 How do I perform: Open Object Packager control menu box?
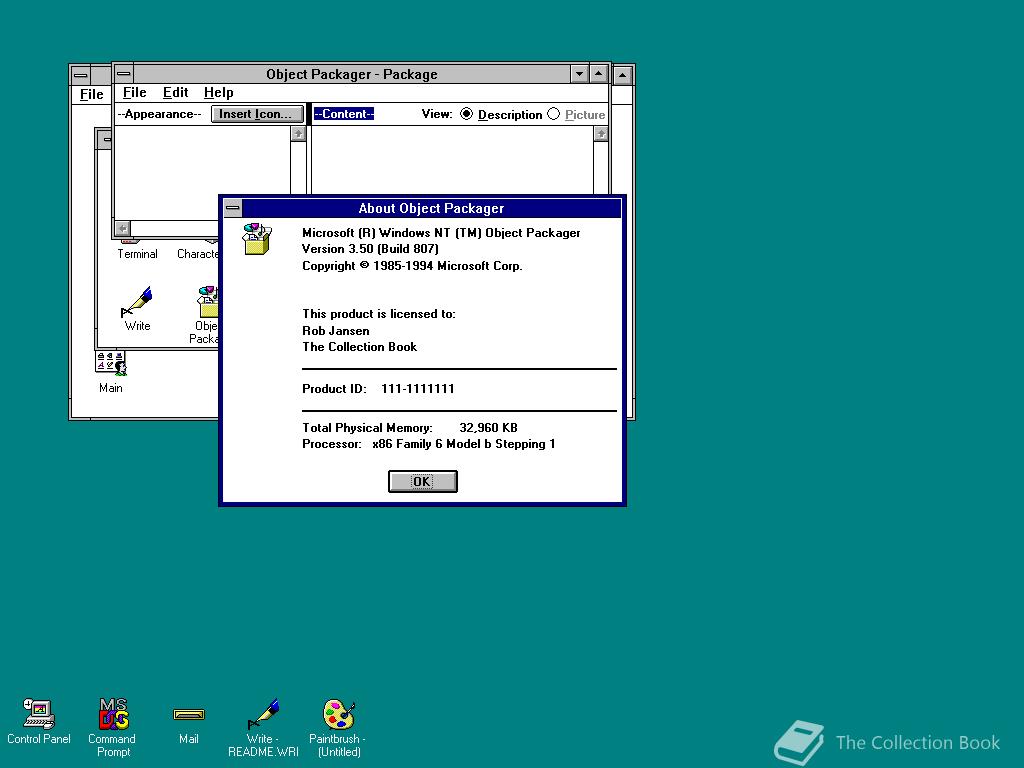click(124, 74)
